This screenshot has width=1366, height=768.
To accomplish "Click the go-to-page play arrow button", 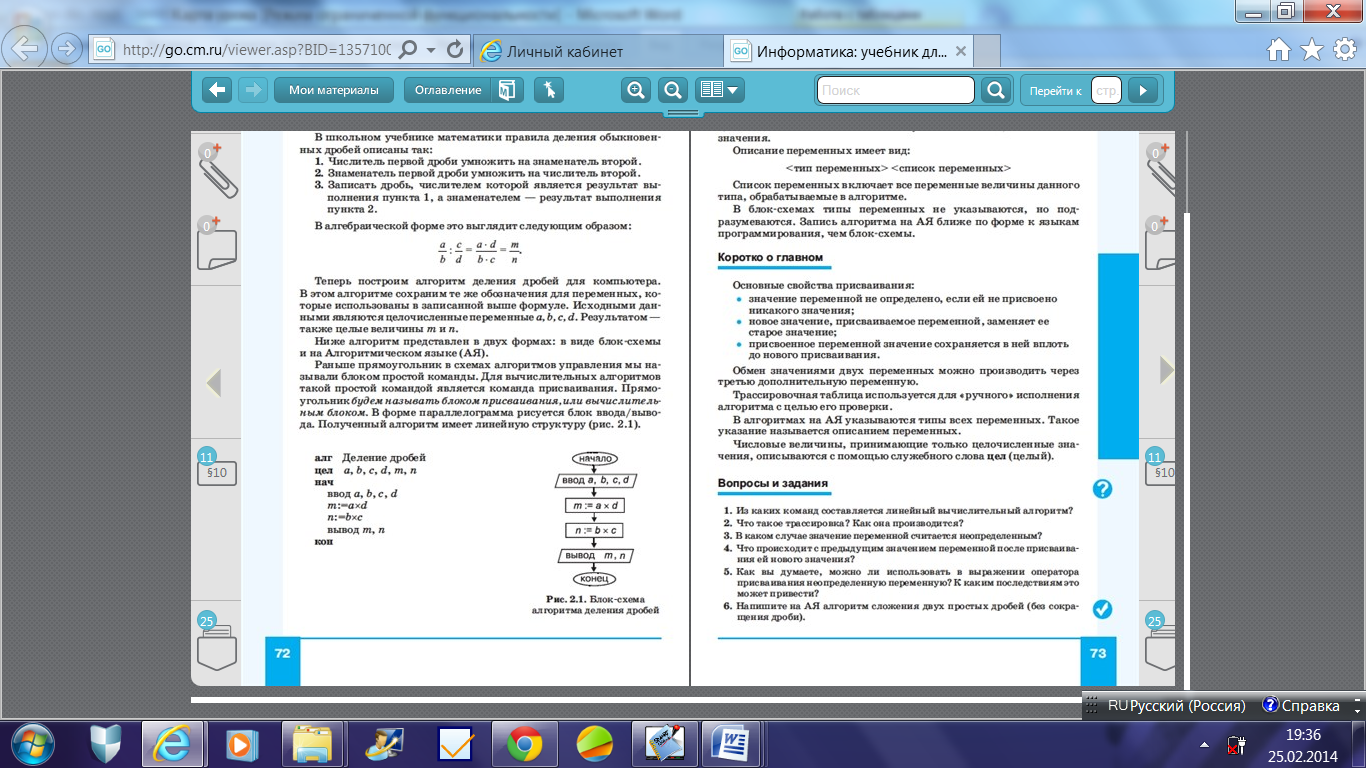I will pos(1142,90).
